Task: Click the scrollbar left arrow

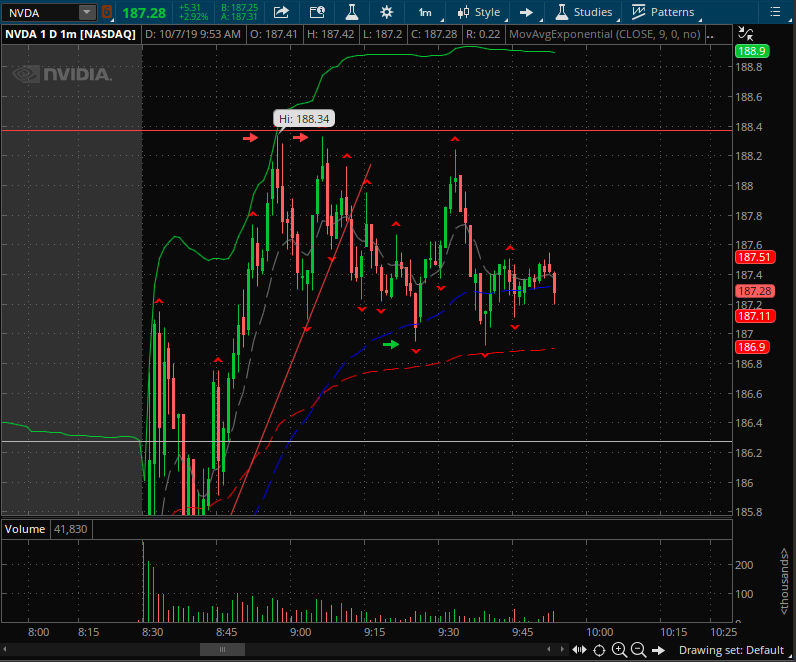Action: click(5, 650)
